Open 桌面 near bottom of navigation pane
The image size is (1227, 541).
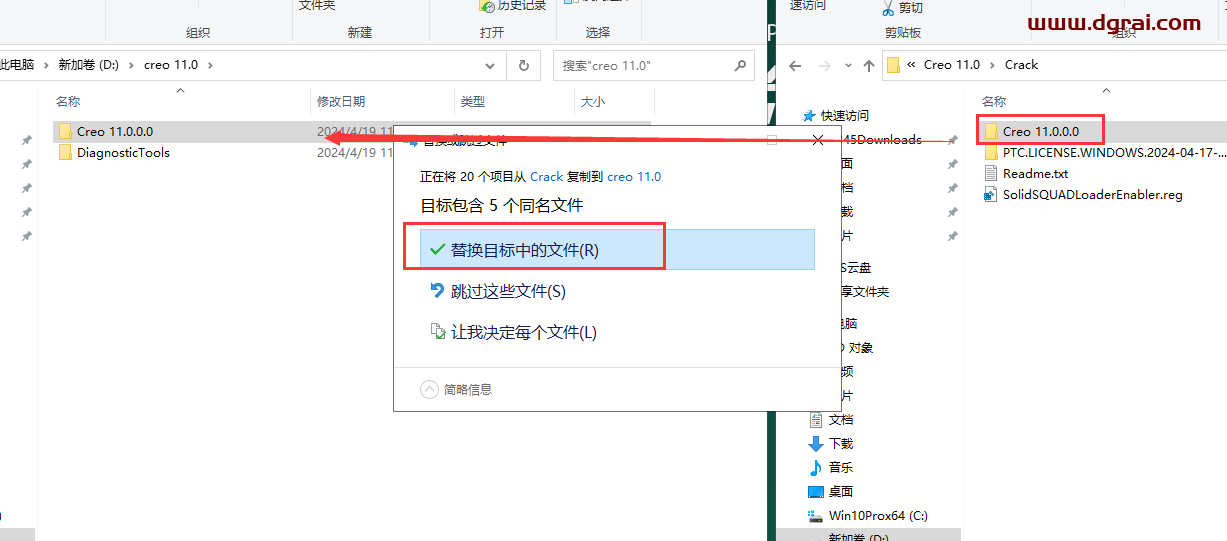coord(831,491)
